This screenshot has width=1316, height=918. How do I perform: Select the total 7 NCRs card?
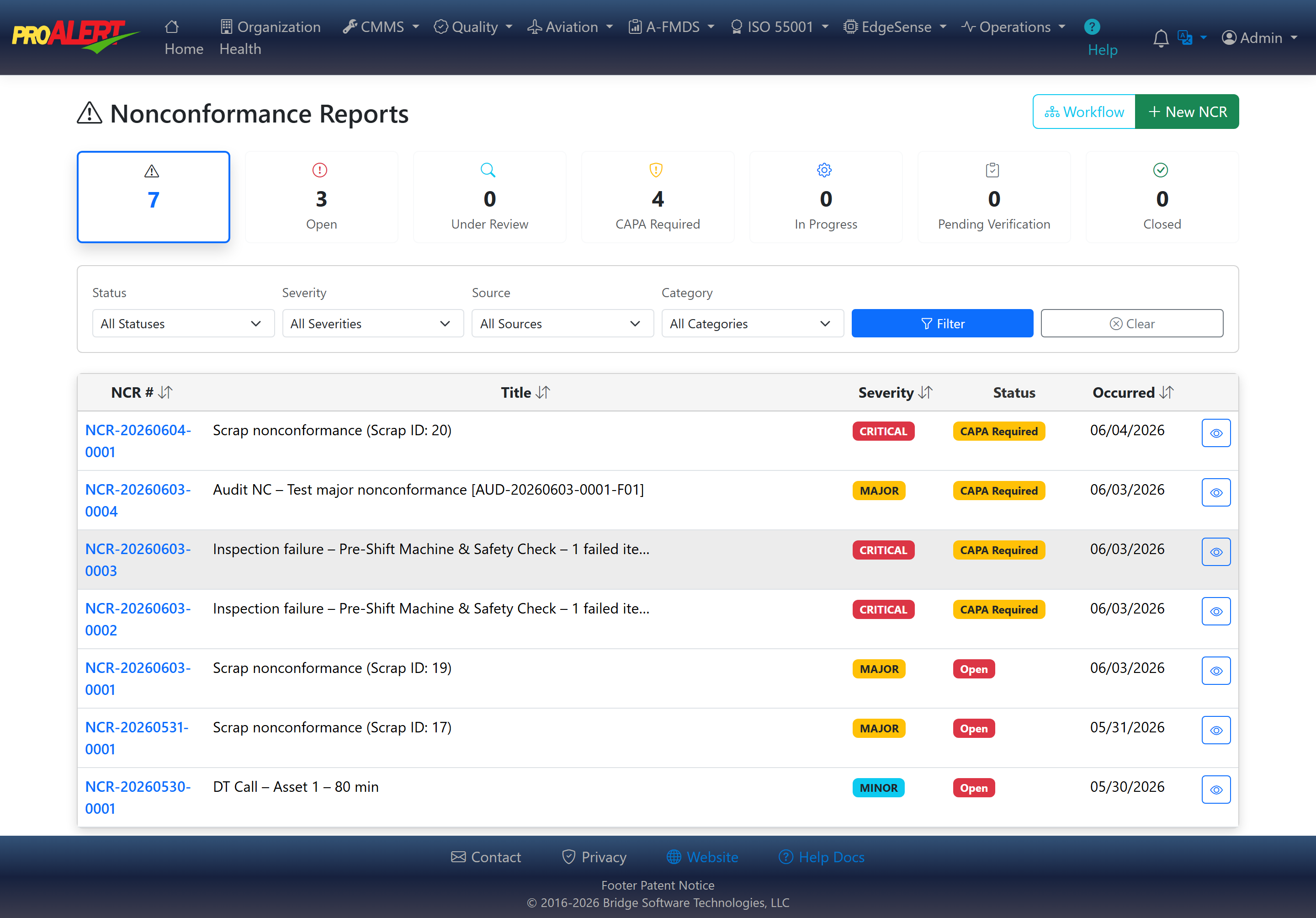click(153, 197)
